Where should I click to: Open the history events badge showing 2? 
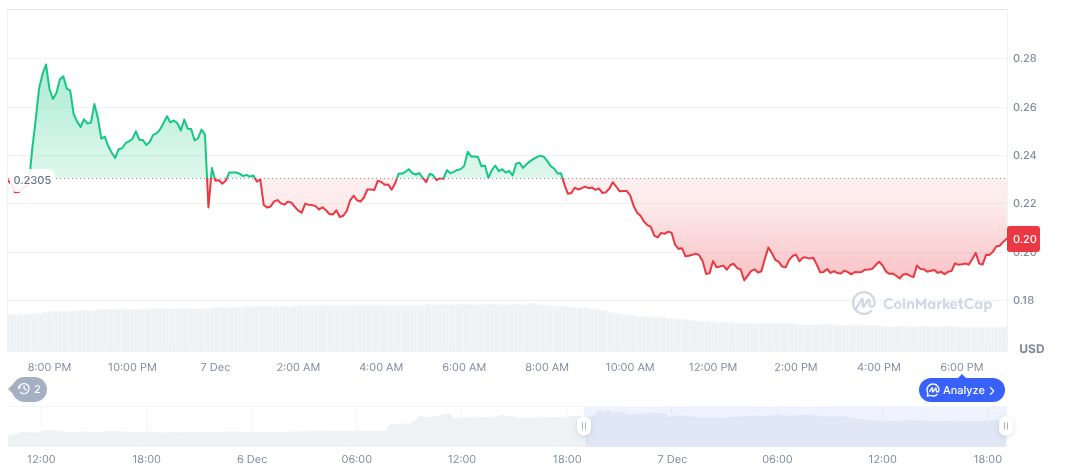[27, 389]
